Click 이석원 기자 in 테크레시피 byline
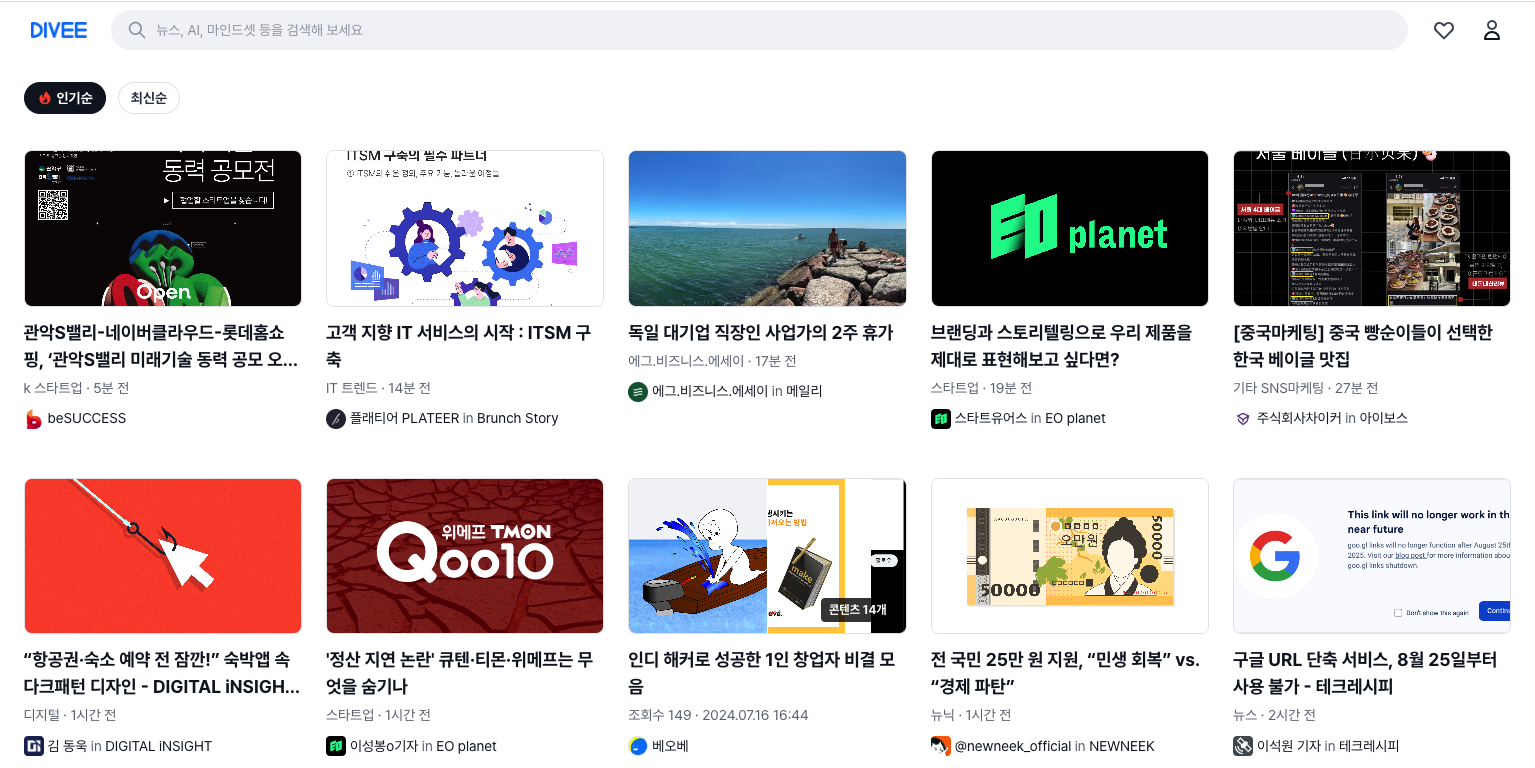The height and width of the screenshot is (768, 1535). pos(1328,746)
